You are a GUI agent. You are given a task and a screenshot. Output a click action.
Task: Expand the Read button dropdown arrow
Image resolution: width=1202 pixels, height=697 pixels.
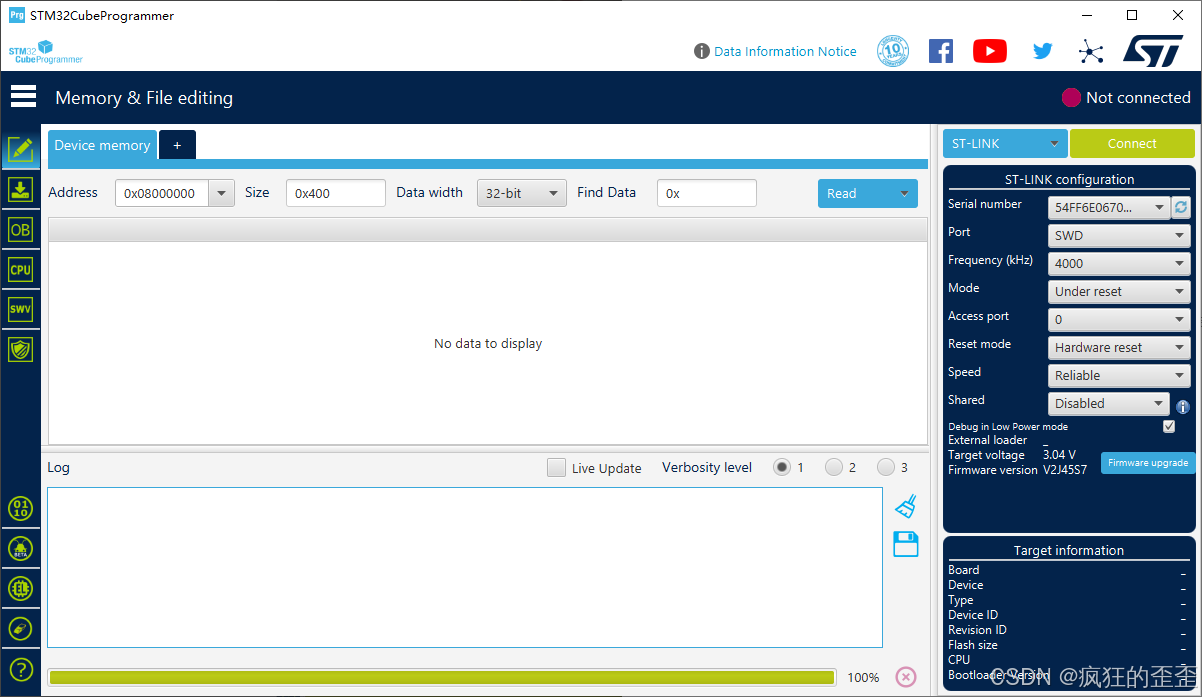click(x=904, y=193)
